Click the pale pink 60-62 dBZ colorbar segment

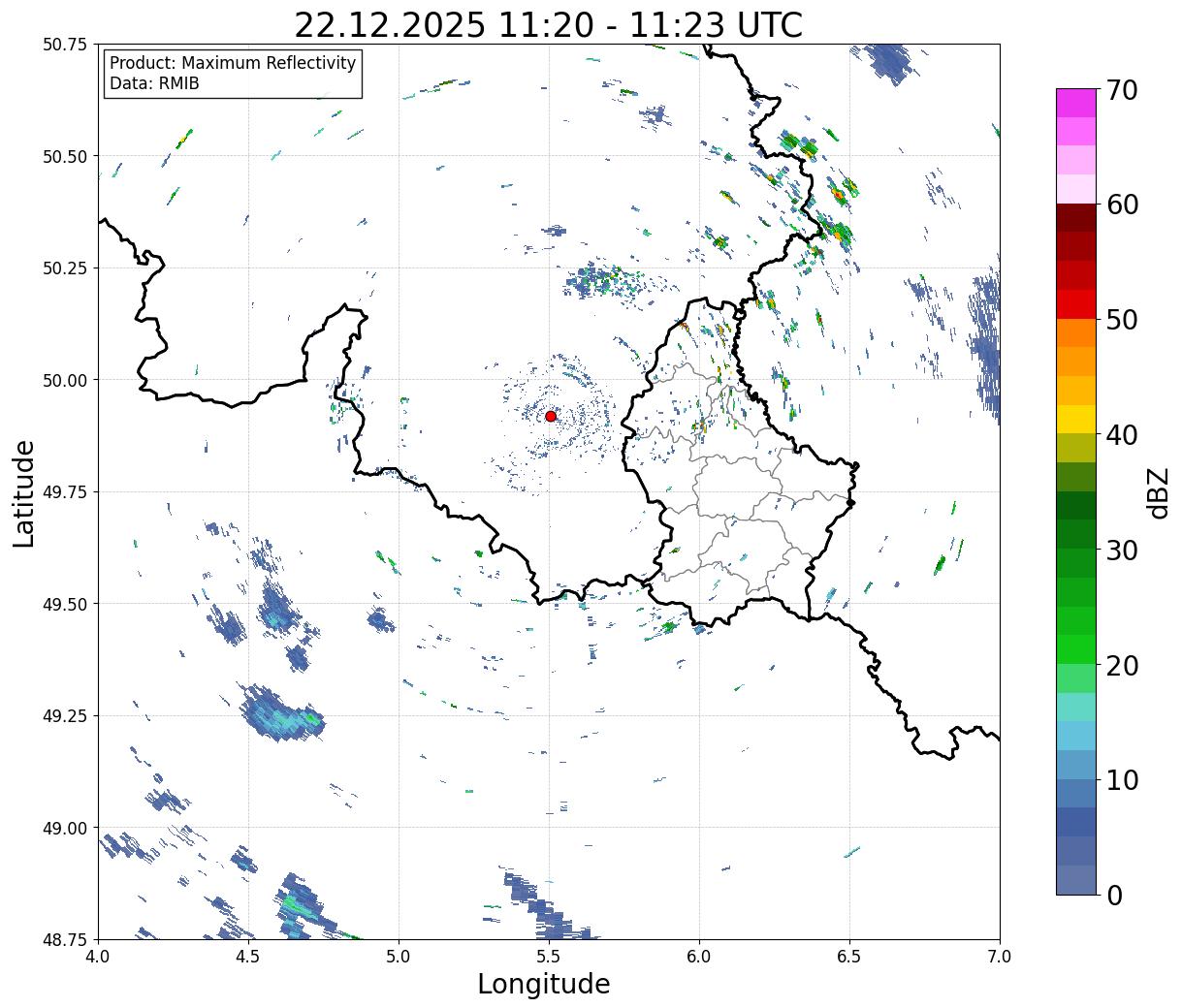(x=1076, y=189)
